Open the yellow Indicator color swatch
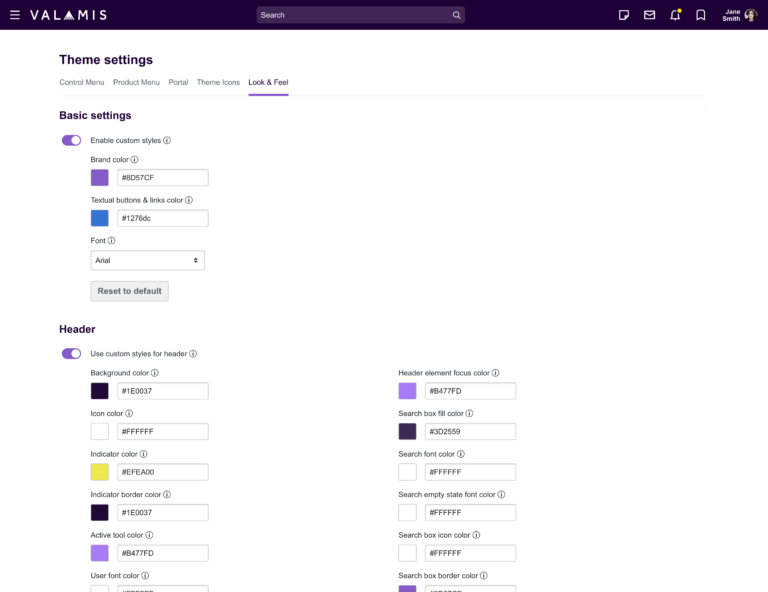The image size is (768, 592). [x=99, y=472]
